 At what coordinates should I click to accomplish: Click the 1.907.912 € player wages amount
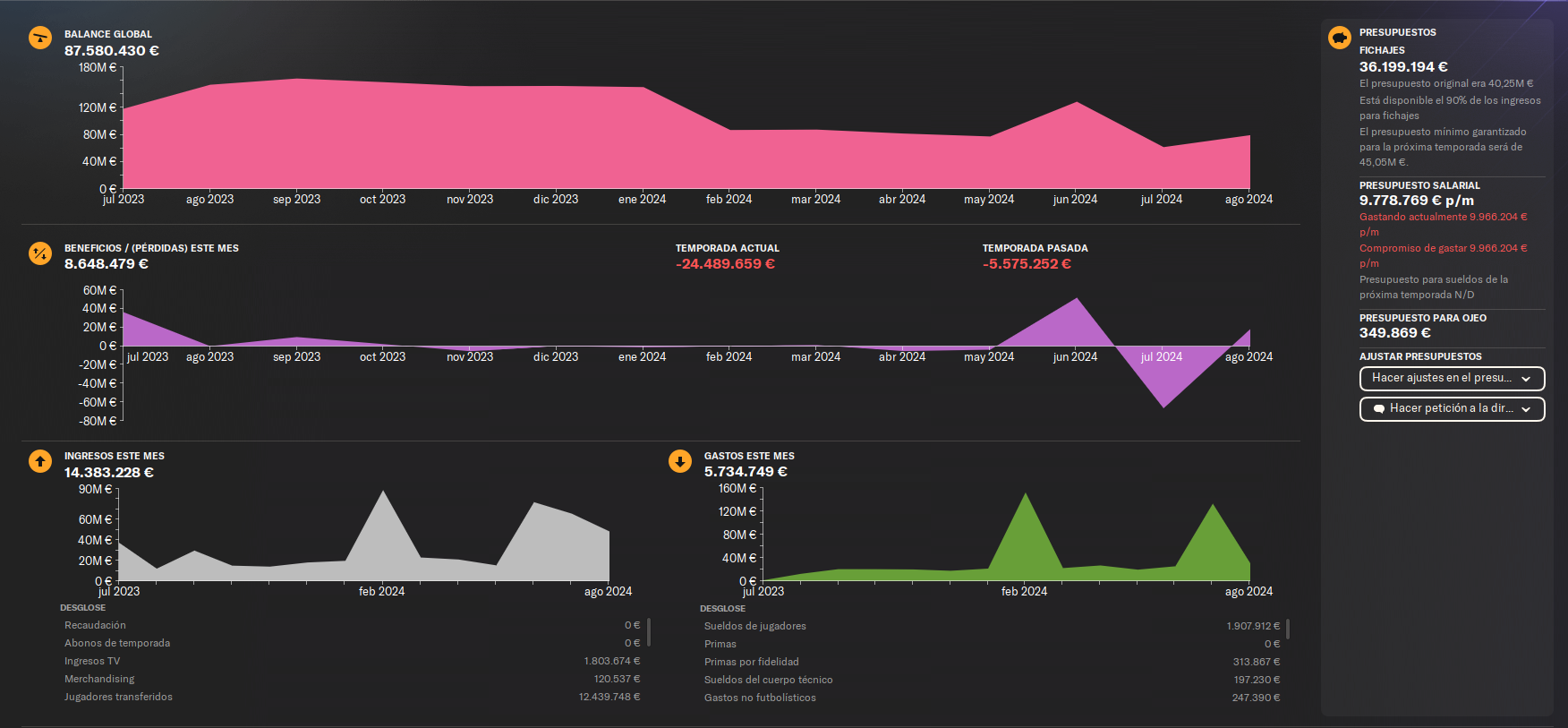[1253, 626]
